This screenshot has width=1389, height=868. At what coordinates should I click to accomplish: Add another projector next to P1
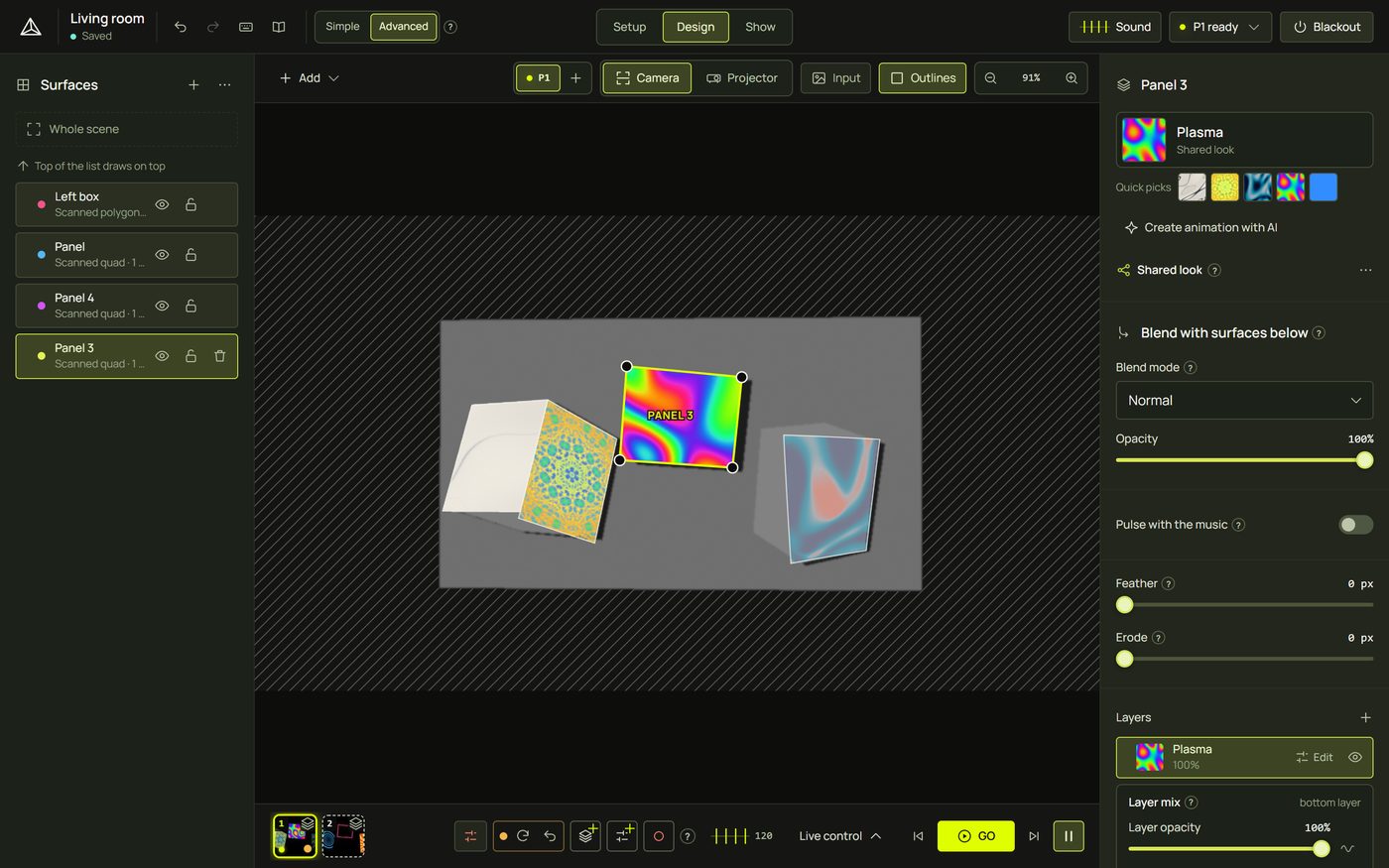pos(575,77)
